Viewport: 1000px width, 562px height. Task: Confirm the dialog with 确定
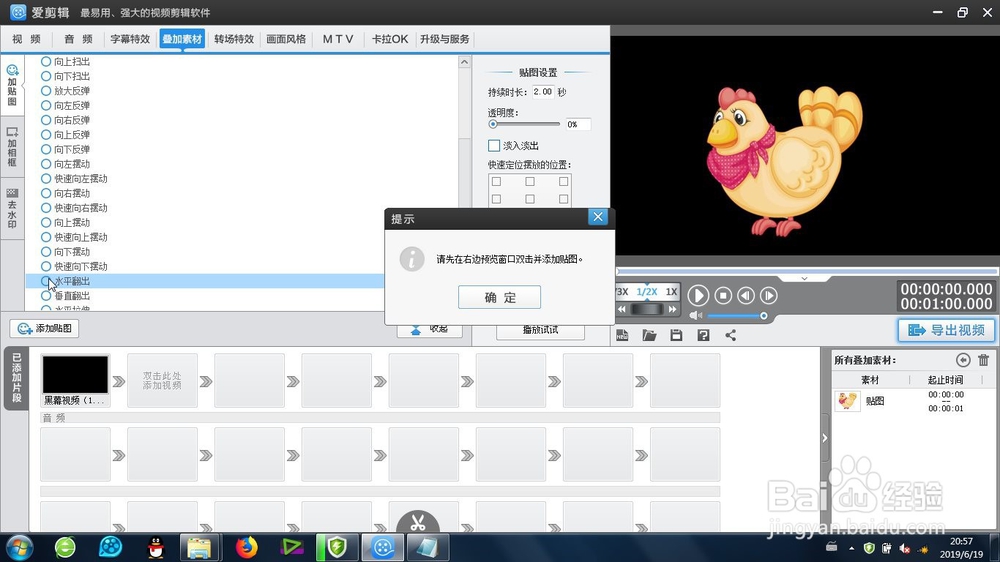pos(499,297)
